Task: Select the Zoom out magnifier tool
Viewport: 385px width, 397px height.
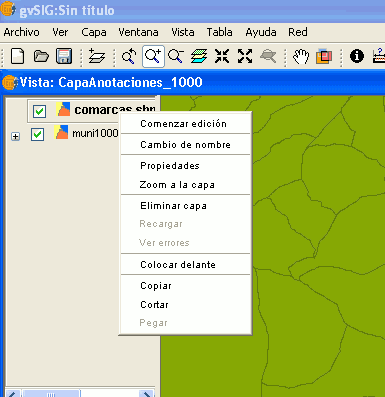Action: pyautogui.click(x=176, y=56)
